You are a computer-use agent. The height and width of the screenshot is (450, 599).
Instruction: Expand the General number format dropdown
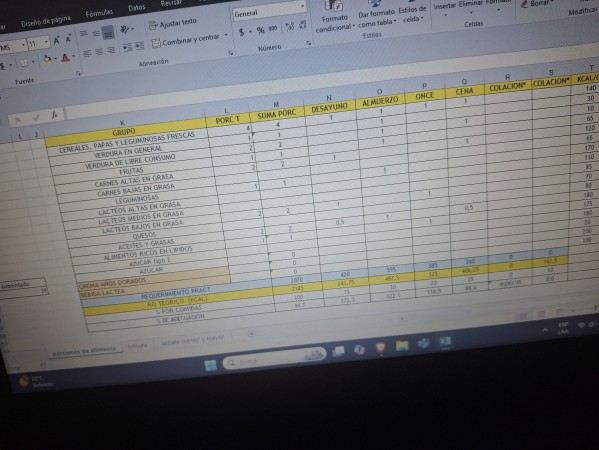point(302,6)
